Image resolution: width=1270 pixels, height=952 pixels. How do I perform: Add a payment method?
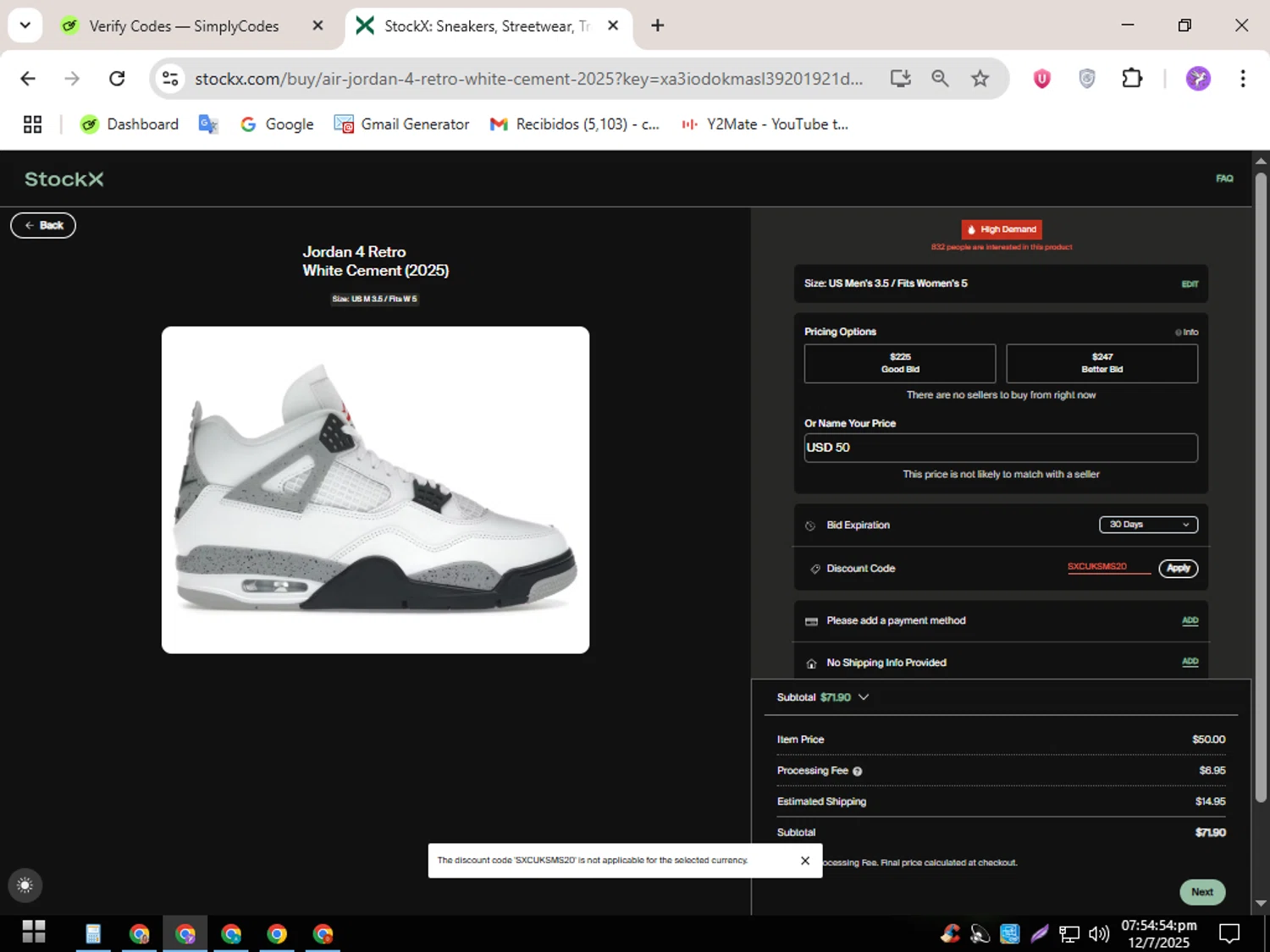1190,620
